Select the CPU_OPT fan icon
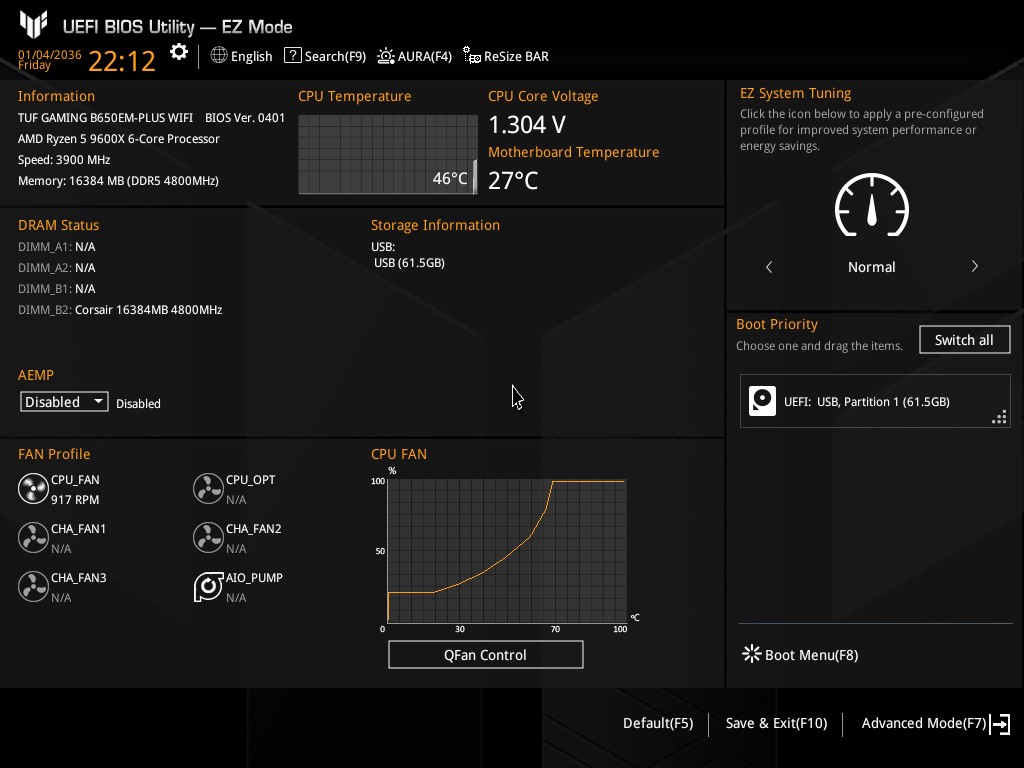The image size is (1024, 768). click(208, 488)
